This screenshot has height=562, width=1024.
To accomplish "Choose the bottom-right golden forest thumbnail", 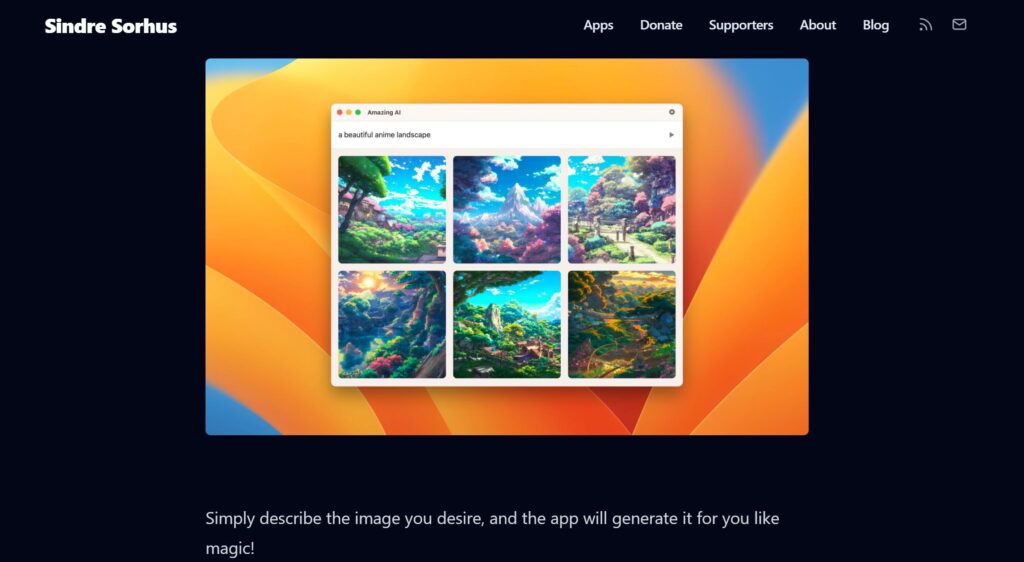I will 621,324.
